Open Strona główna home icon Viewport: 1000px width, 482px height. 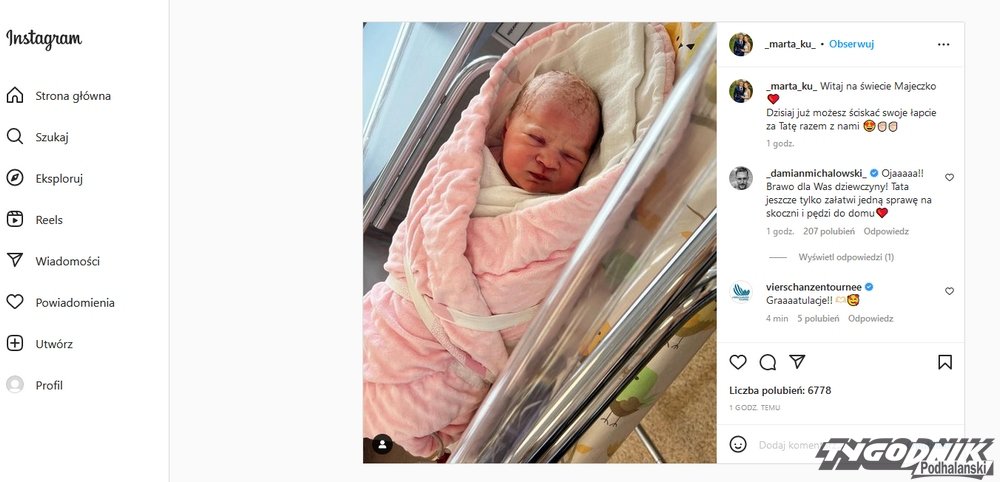(15, 96)
